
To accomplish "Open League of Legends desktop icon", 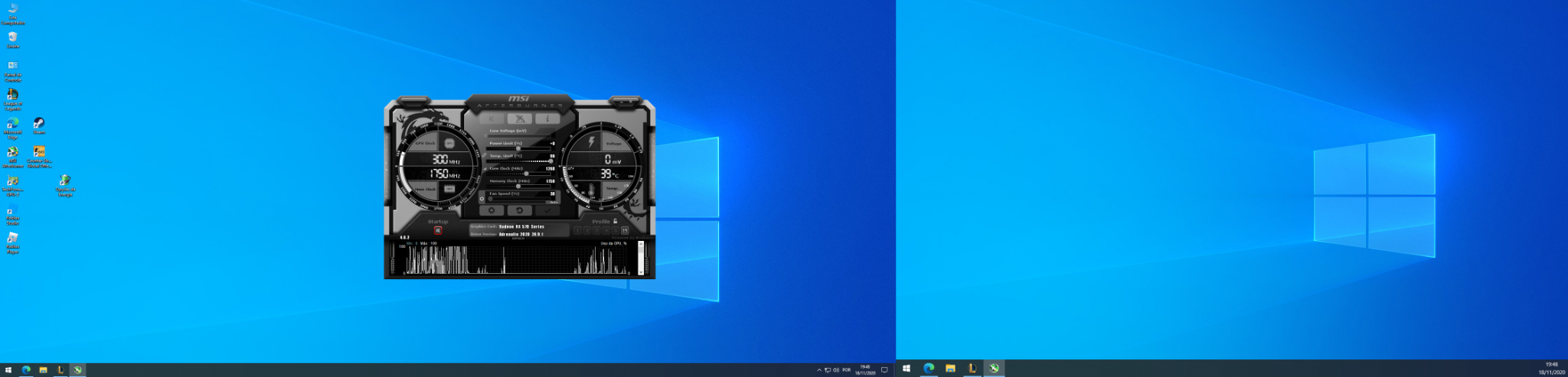I will (x=13, y=99).
